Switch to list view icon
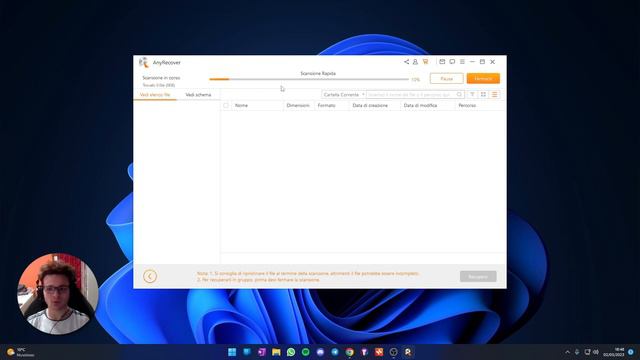 (x=494, y=95)
